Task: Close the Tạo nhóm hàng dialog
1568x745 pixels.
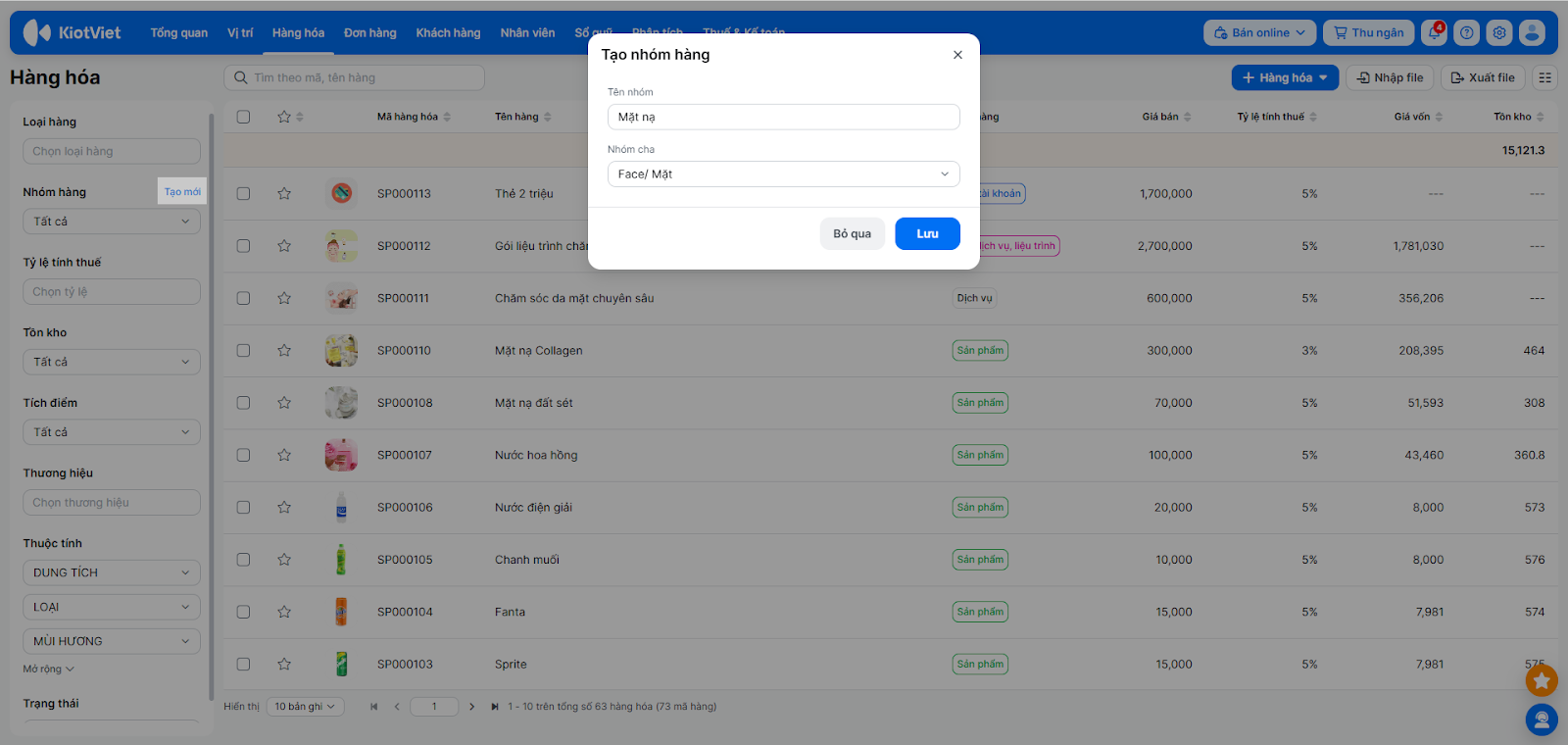Action: (957, 55)
